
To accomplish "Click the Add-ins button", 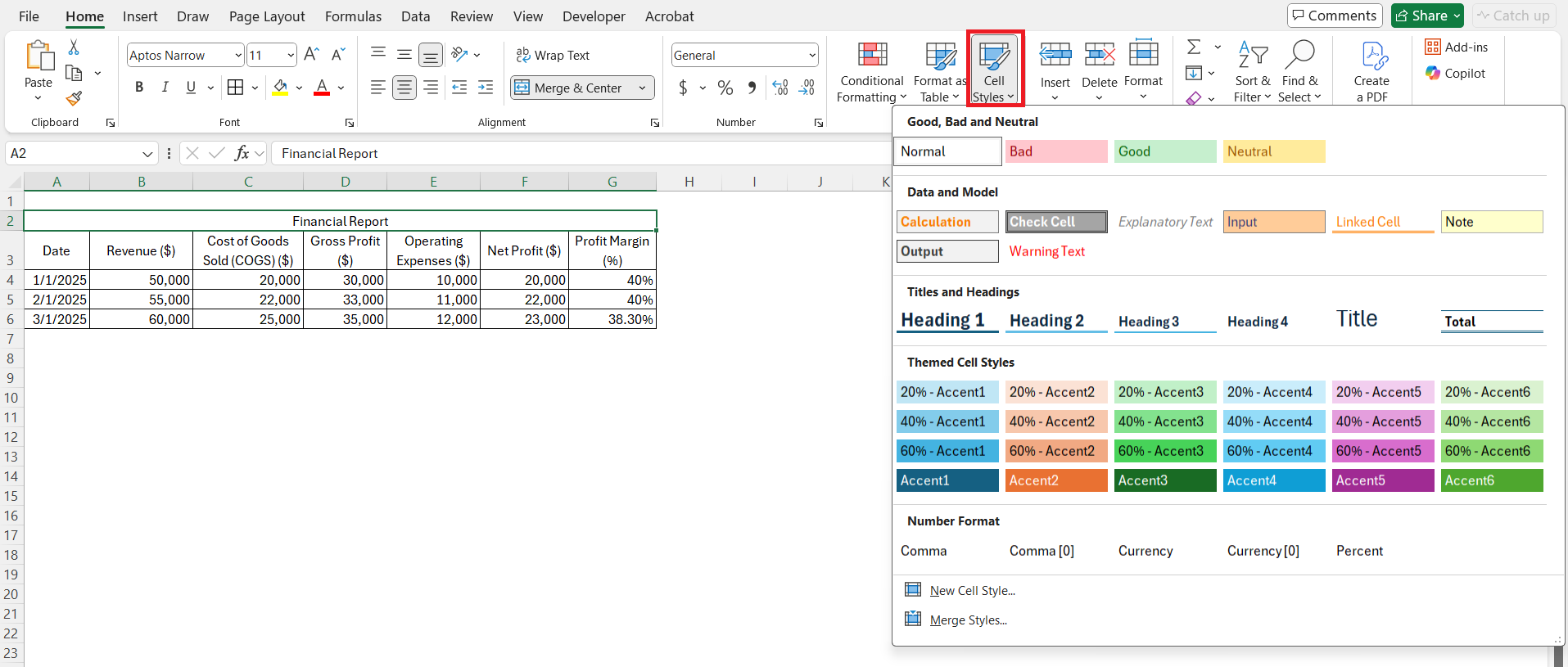I will coord(1457,47).
